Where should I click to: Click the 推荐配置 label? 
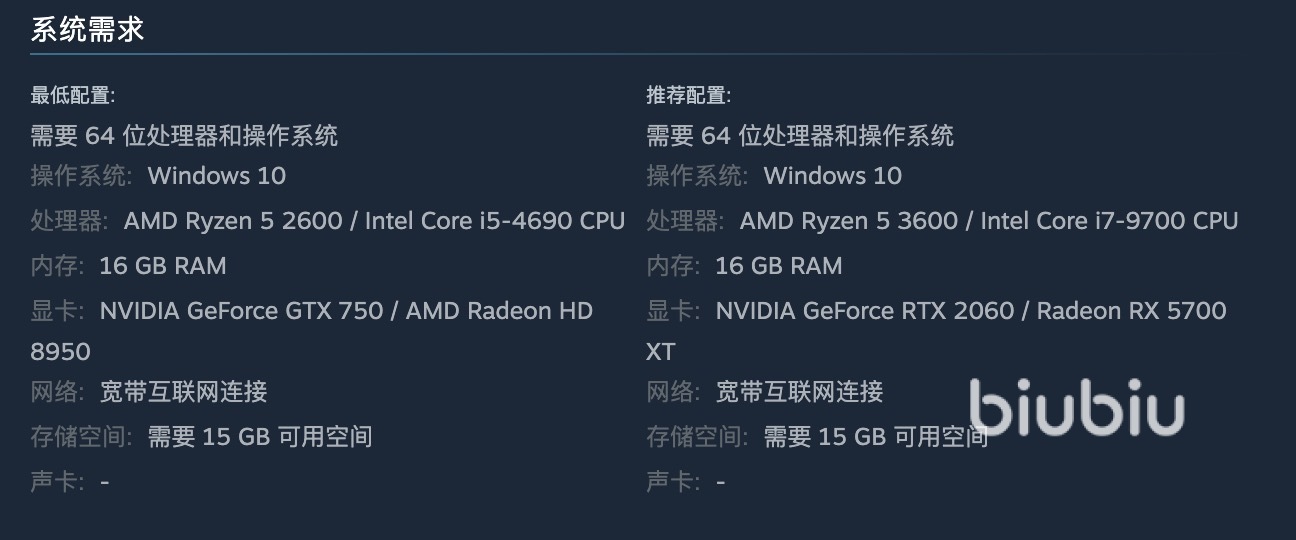pyautogui.click(x=688, y=96)
